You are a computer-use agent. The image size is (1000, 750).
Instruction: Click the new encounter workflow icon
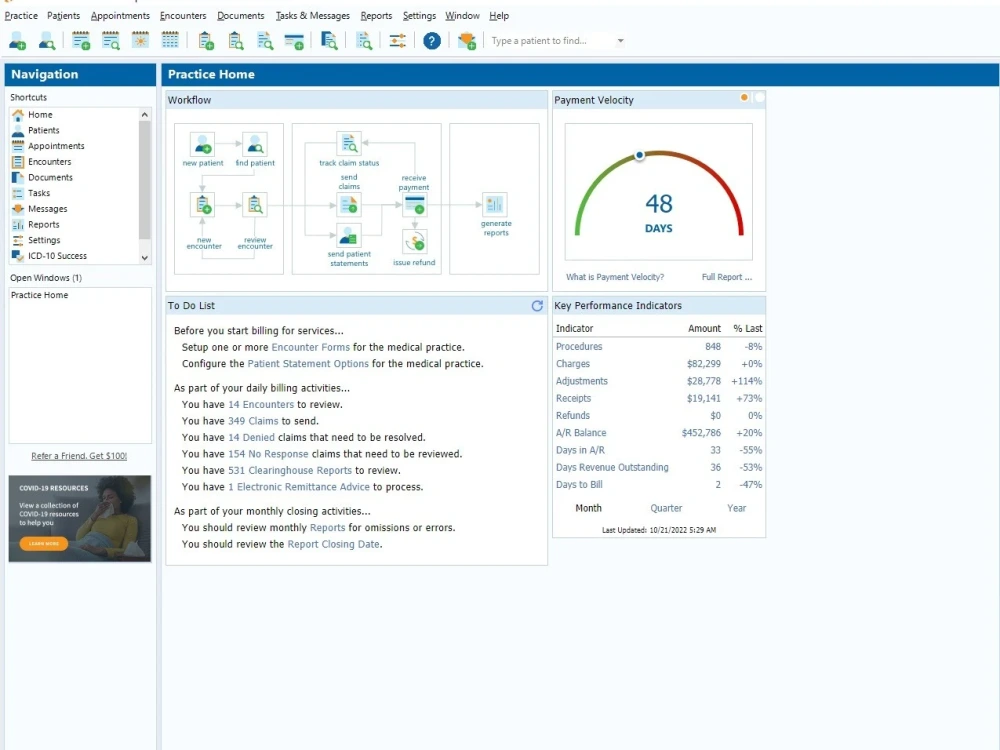pos(203,205)
